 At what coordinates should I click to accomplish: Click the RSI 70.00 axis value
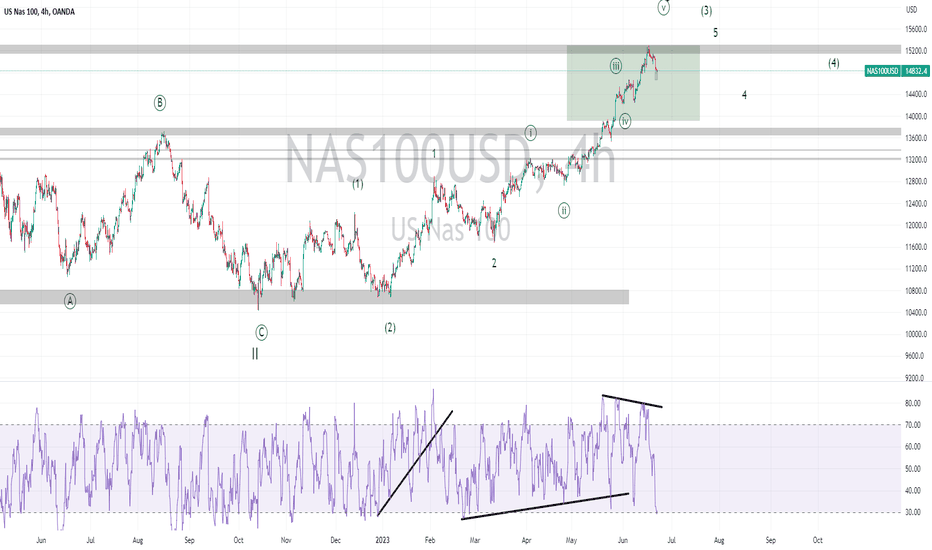(x=912, y=425)
